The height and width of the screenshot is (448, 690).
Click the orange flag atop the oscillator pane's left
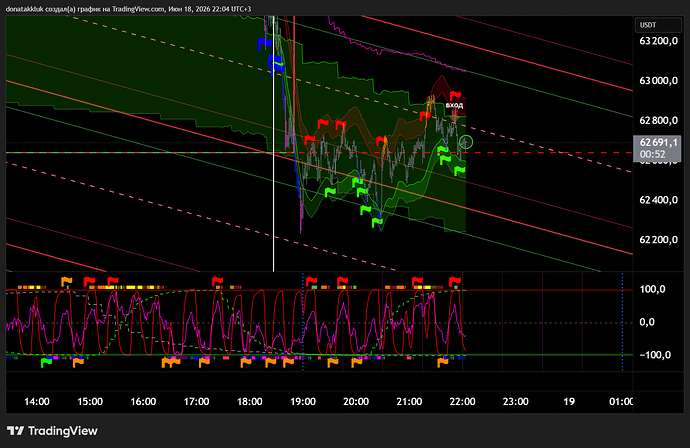click(x=66, y=281)
